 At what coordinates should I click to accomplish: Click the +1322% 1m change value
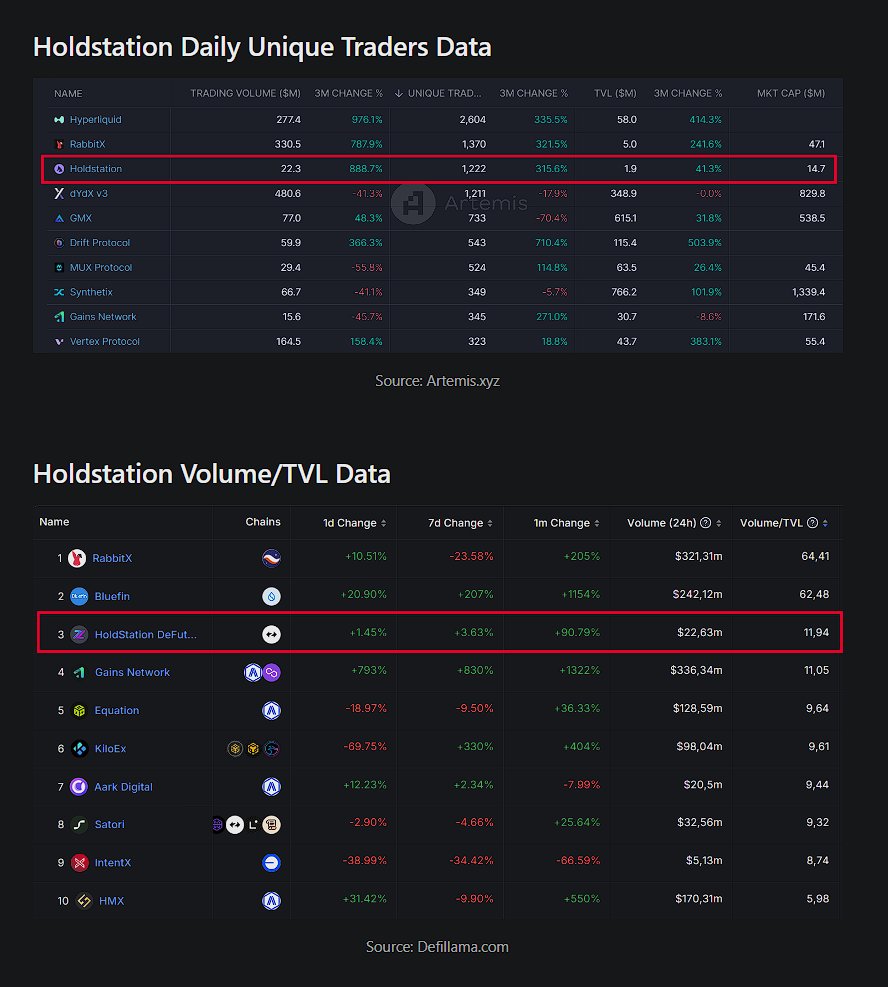click(580, 670)
